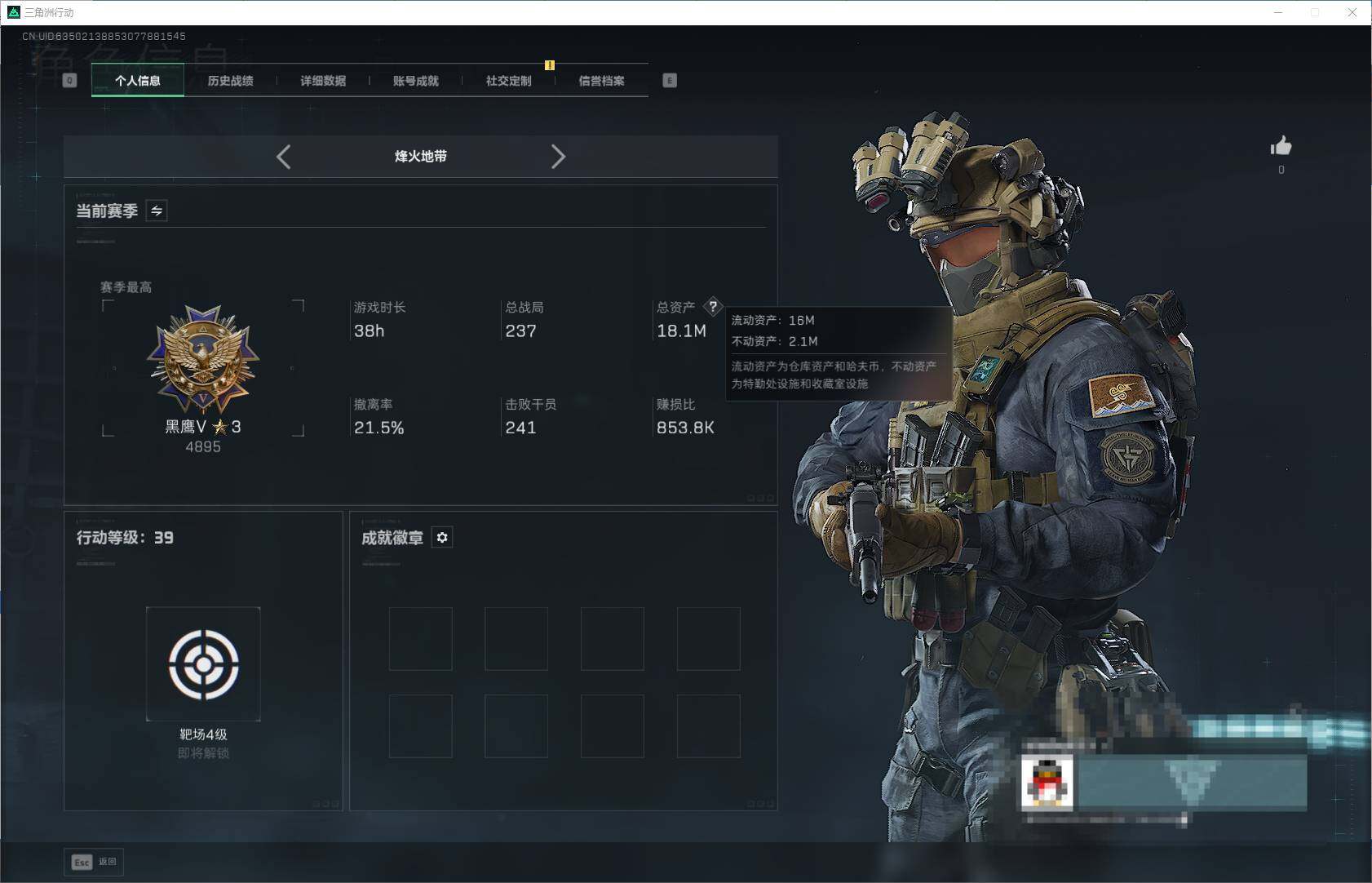Close the 三角洲行动 window
The image size is (1372, 883).
(1352, 12)
